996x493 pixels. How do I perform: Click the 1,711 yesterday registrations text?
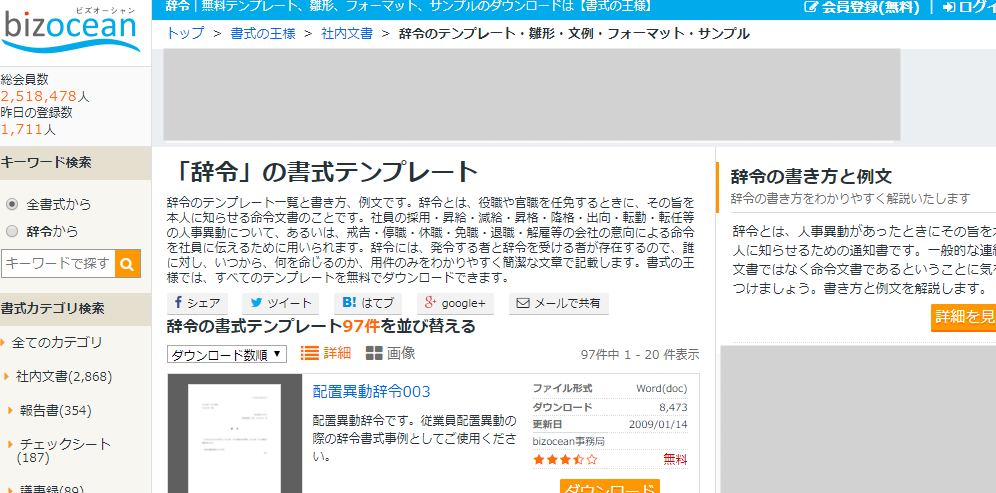pos(22,130)
